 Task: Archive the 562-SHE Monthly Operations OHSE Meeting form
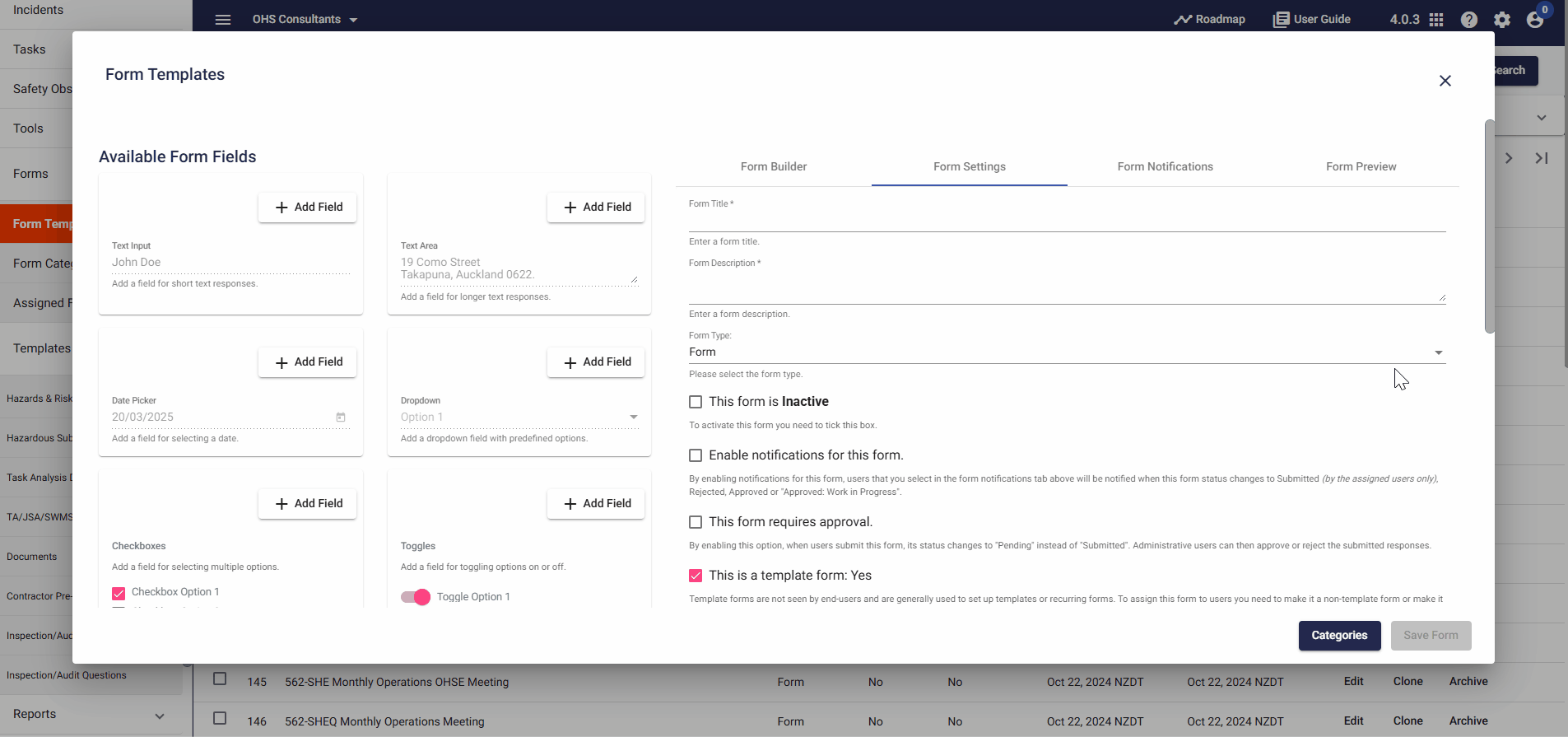click(1468, 682)
